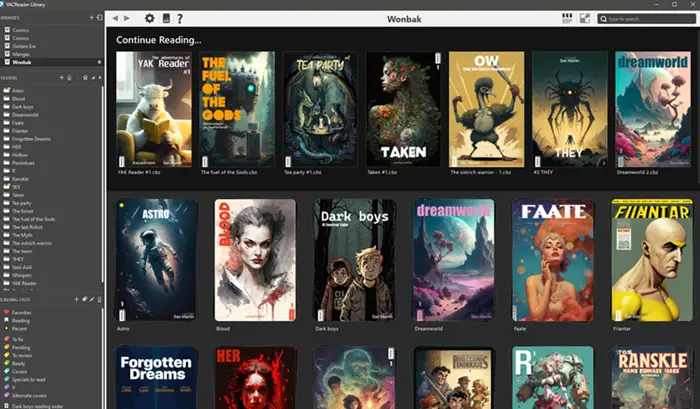Open #2 THEY cover in Continue Reading
Viewport: 700px width, 409px height.
[570, 109]
